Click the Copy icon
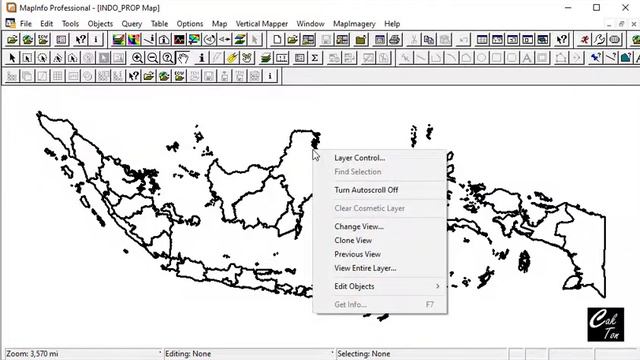 (x=429, y=40)
